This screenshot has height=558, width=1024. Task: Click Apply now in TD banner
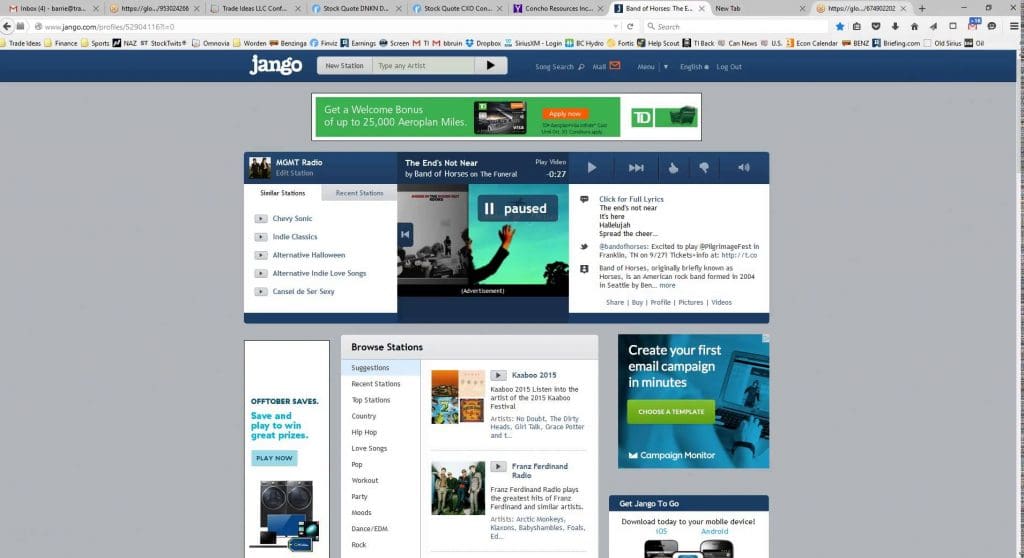pyautogui.click(x=565, y=114)
